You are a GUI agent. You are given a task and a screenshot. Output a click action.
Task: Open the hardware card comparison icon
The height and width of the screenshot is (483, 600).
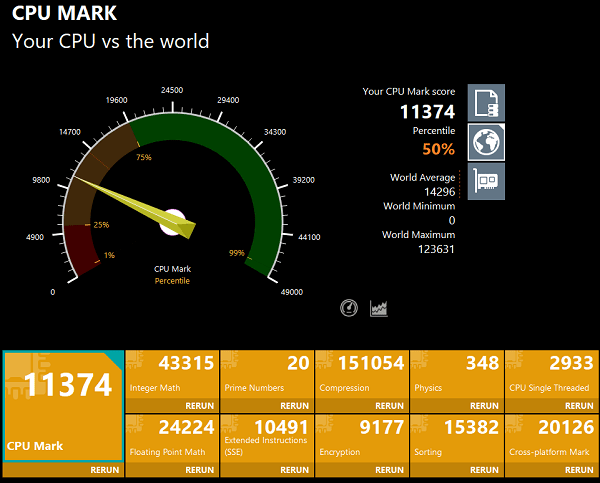coord(486,181)
